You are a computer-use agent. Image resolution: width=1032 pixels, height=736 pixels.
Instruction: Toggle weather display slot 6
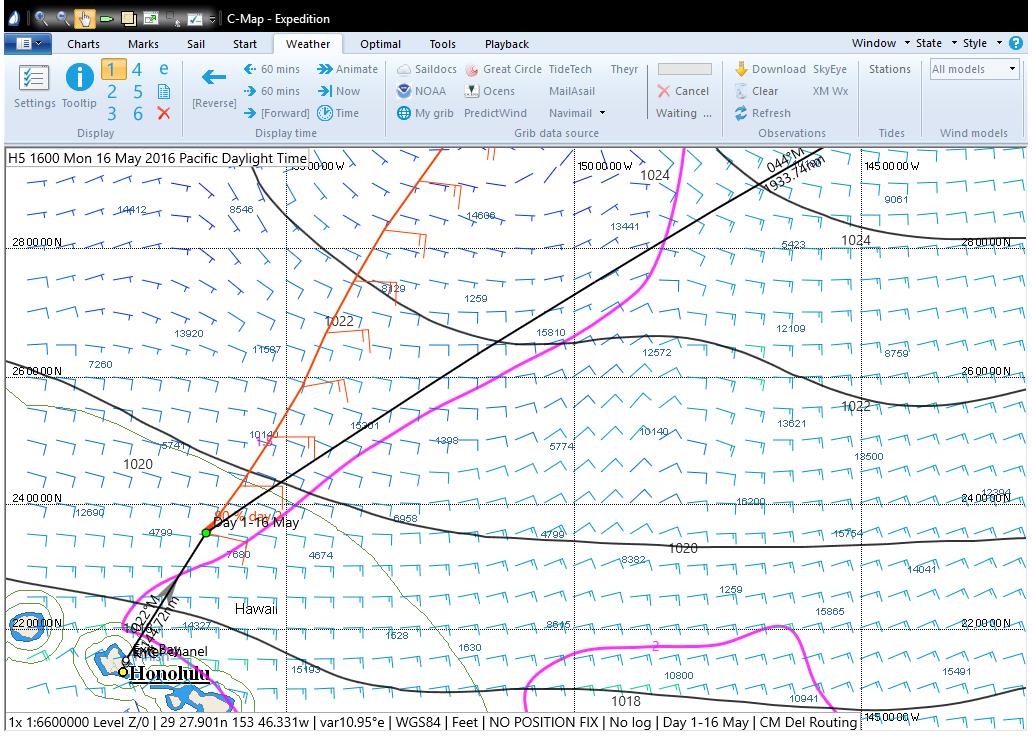click(137, 113)
